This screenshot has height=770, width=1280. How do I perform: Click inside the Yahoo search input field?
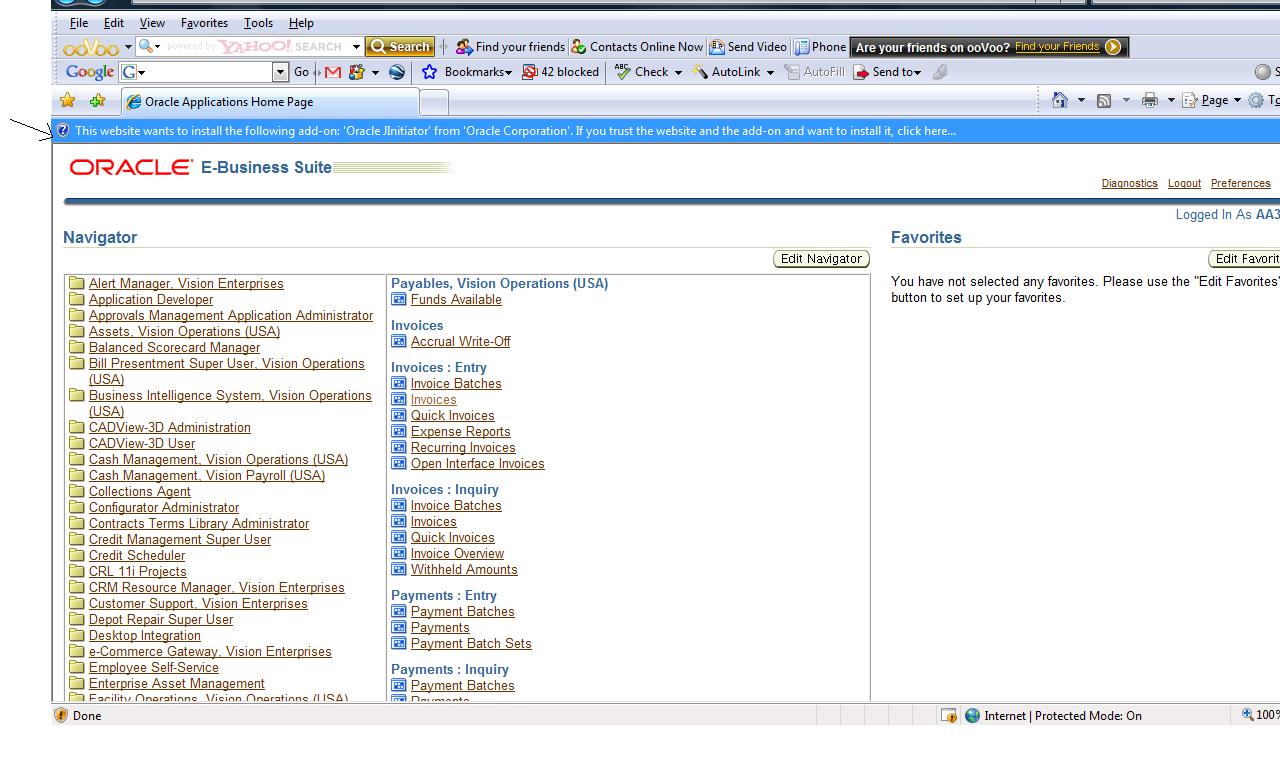point(255,47)
